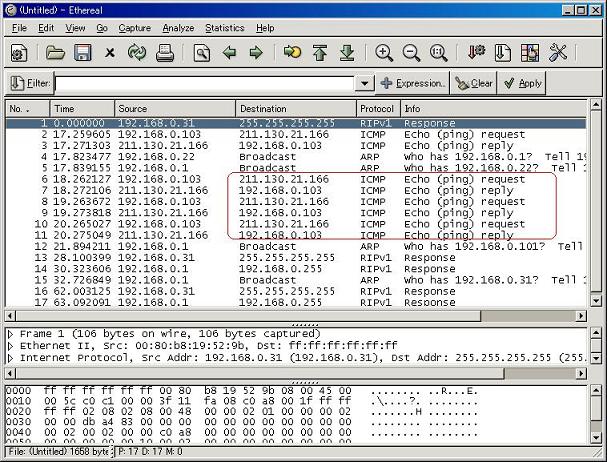This screenshot has width=607, height=462.
Task: Open capture filters icon
Action: [x=476, y=53]
